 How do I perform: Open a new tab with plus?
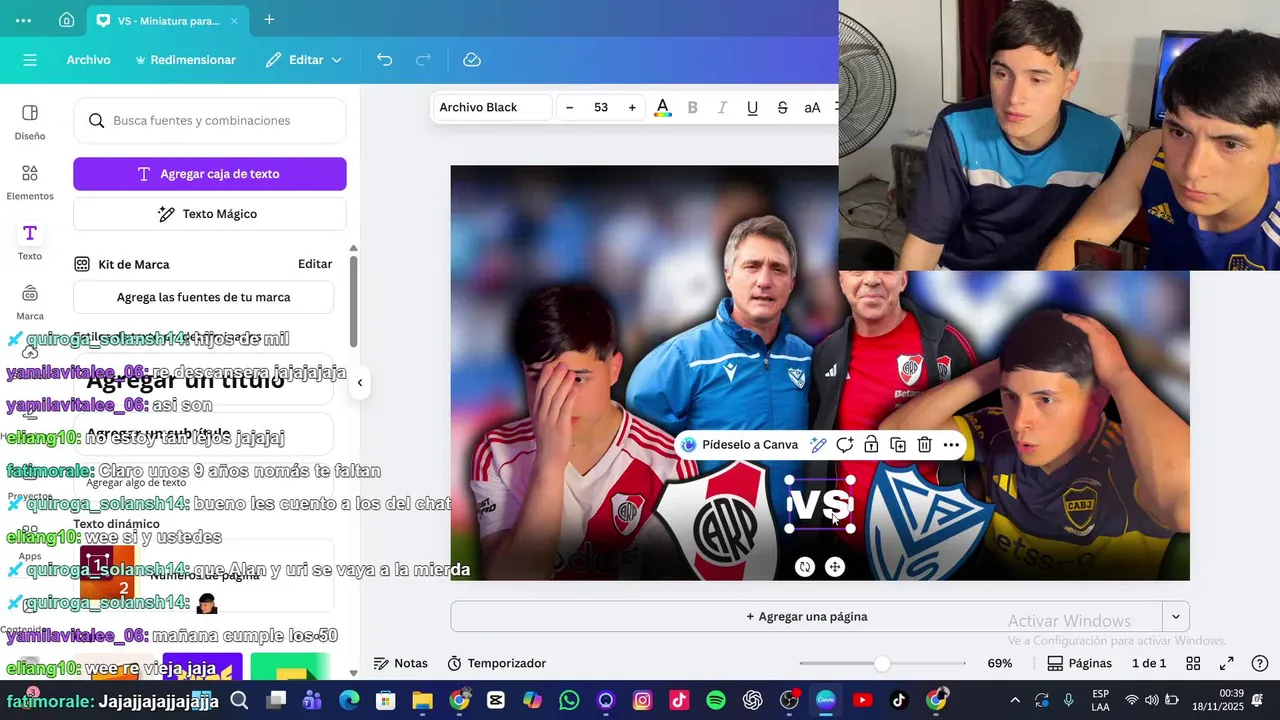[x=269, y=20]
